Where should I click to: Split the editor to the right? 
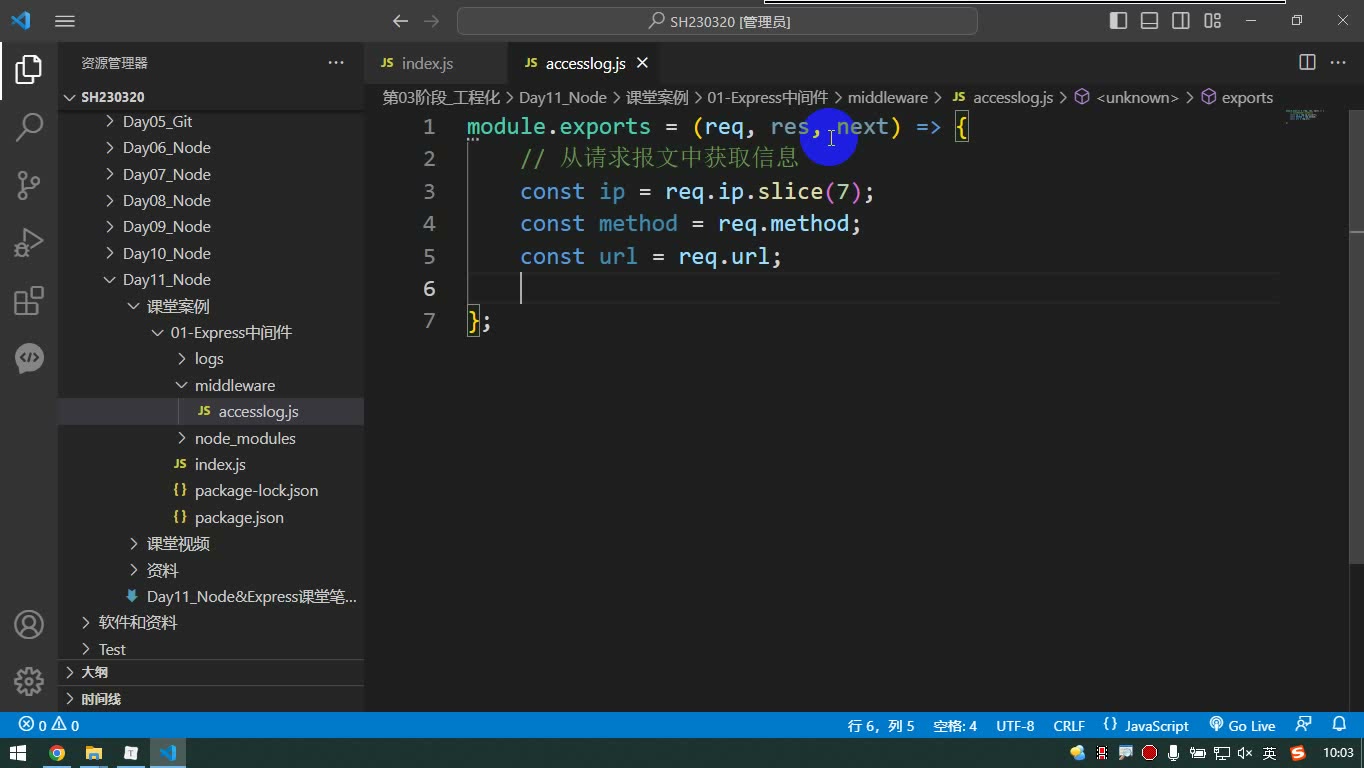1307,62
